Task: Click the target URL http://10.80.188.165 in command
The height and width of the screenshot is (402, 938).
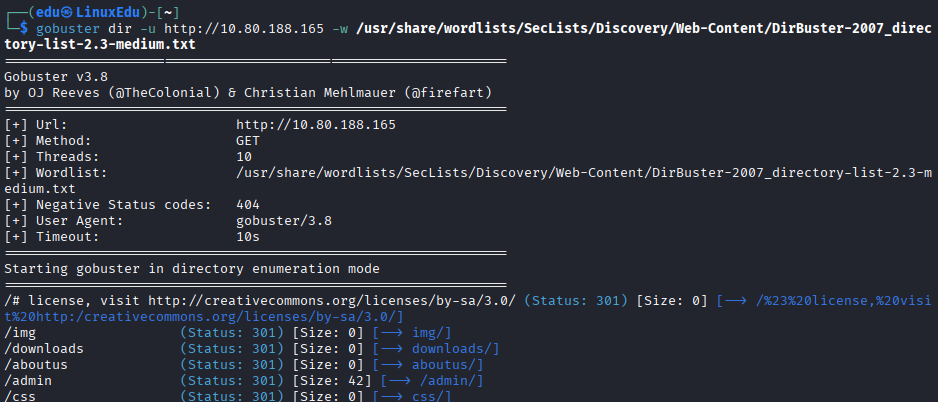Action: click(244, 28)
